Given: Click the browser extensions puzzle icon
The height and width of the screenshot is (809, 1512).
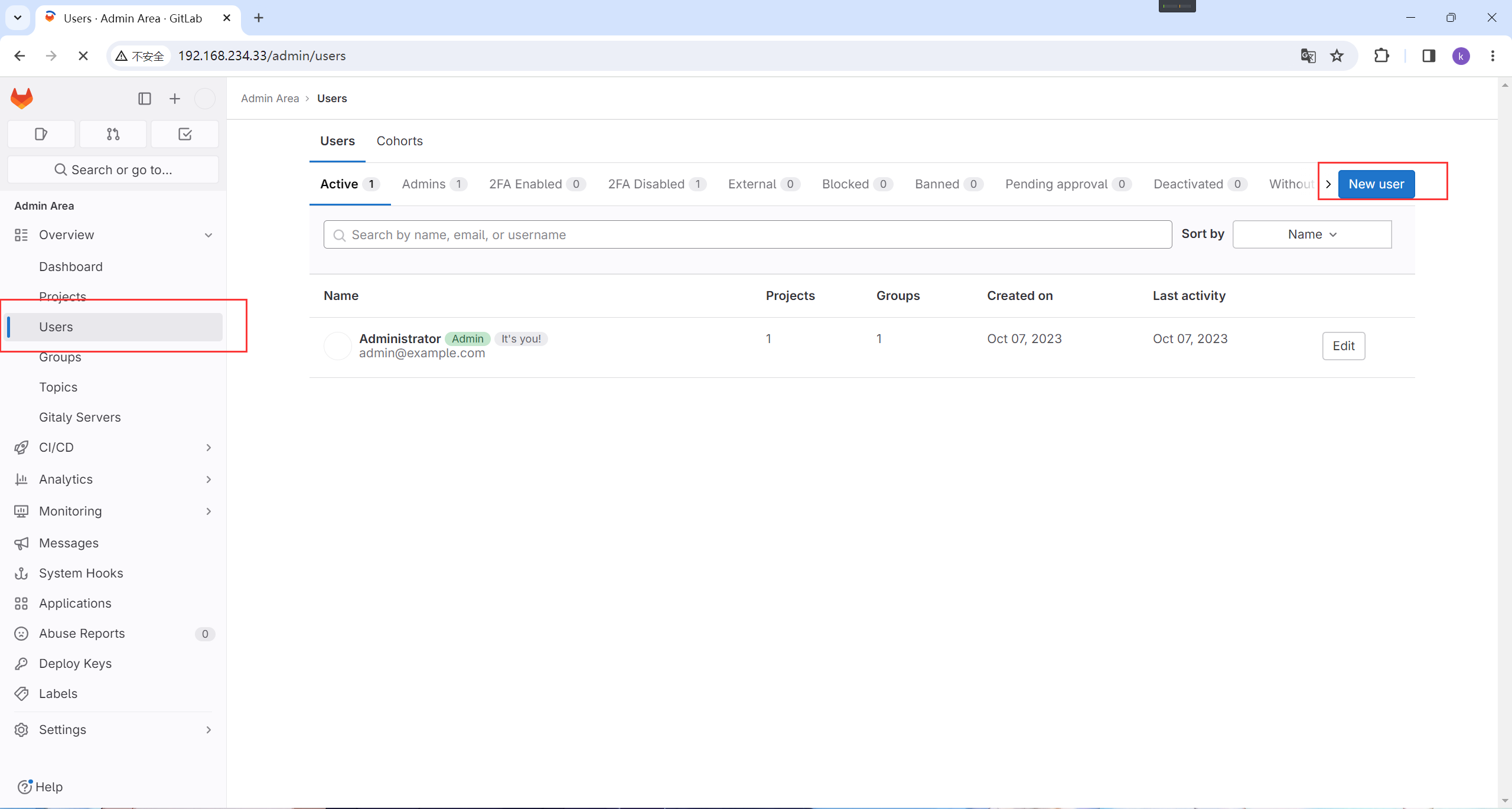Looking at the screenshot, I should 1381,56.
